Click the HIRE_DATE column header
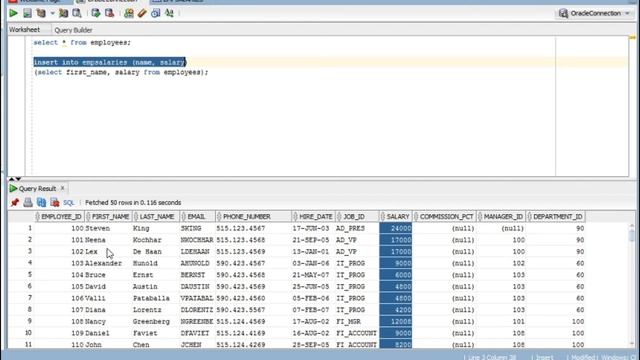Viewport: 640px width, 360px height. [x=313, y=217]
